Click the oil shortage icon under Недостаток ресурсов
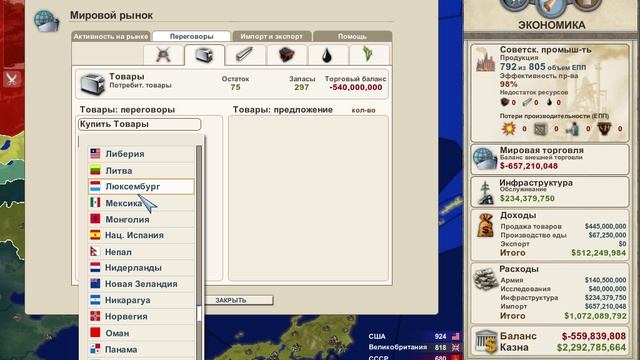Image resolution: width=640 pixels, height=360 pixels. pyautogui.click(x=549, y=102)
